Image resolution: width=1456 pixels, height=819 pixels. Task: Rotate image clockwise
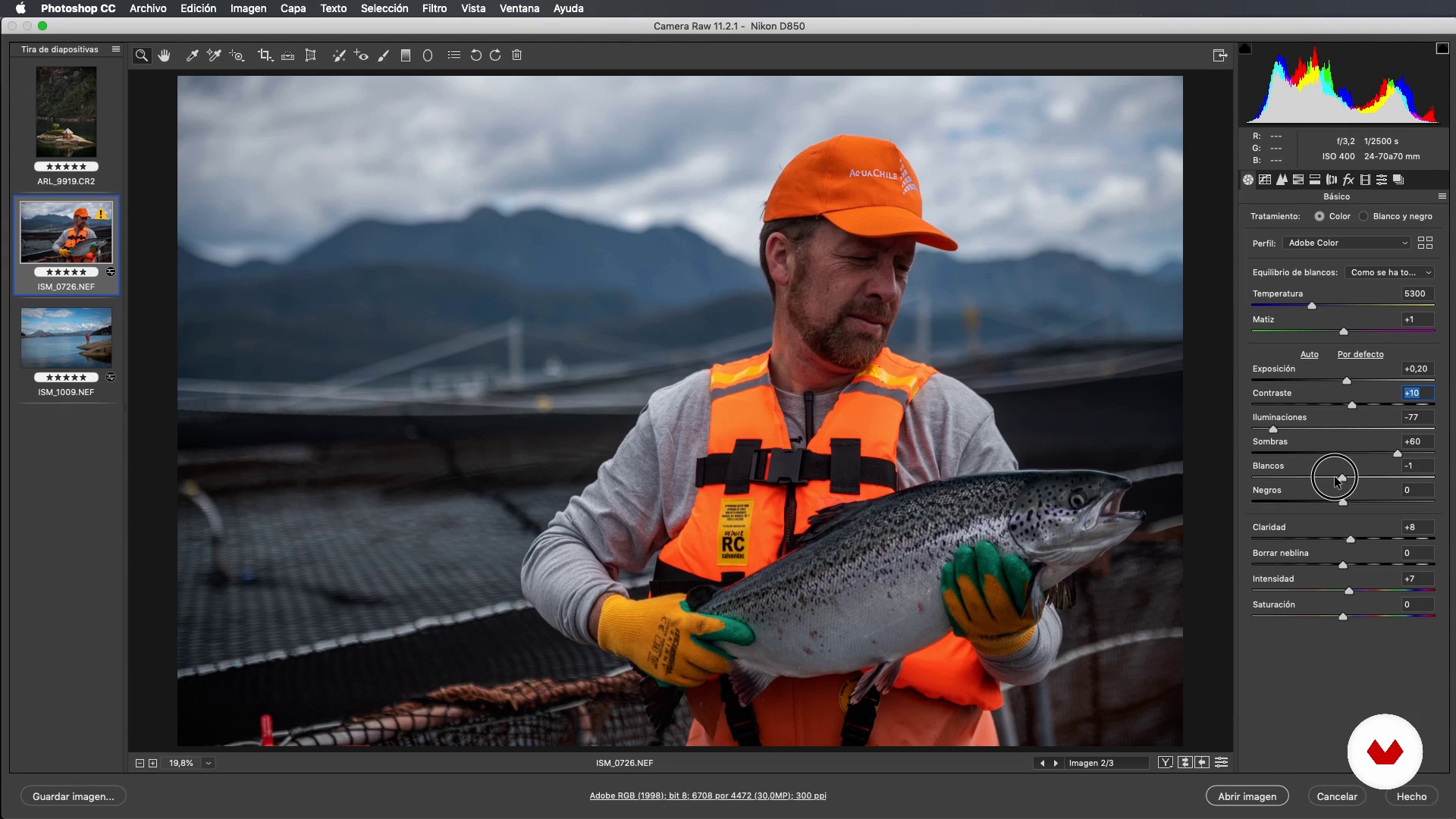point(495,55)
